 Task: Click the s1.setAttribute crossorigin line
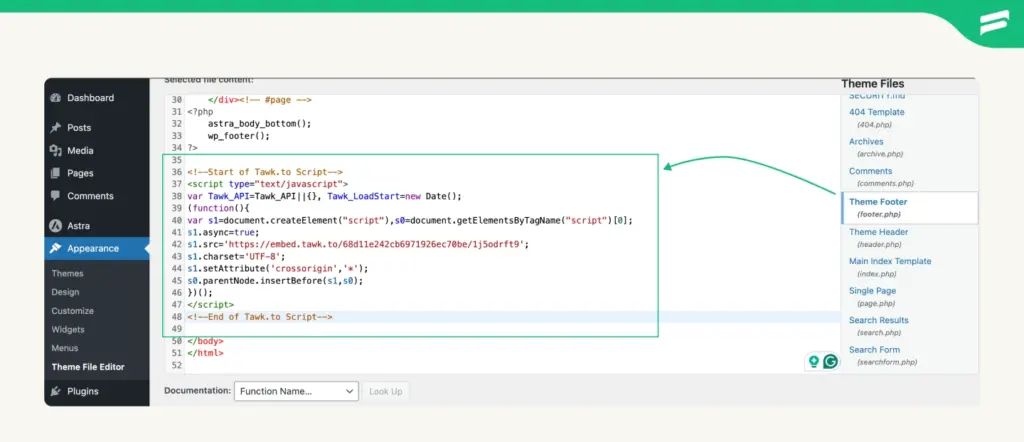pyautogui.click(x=278, y=268)
